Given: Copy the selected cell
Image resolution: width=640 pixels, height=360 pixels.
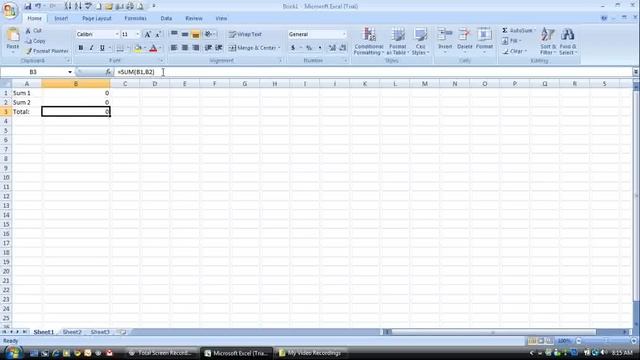Looking at the screenshot, I should [x=36, y=41].
